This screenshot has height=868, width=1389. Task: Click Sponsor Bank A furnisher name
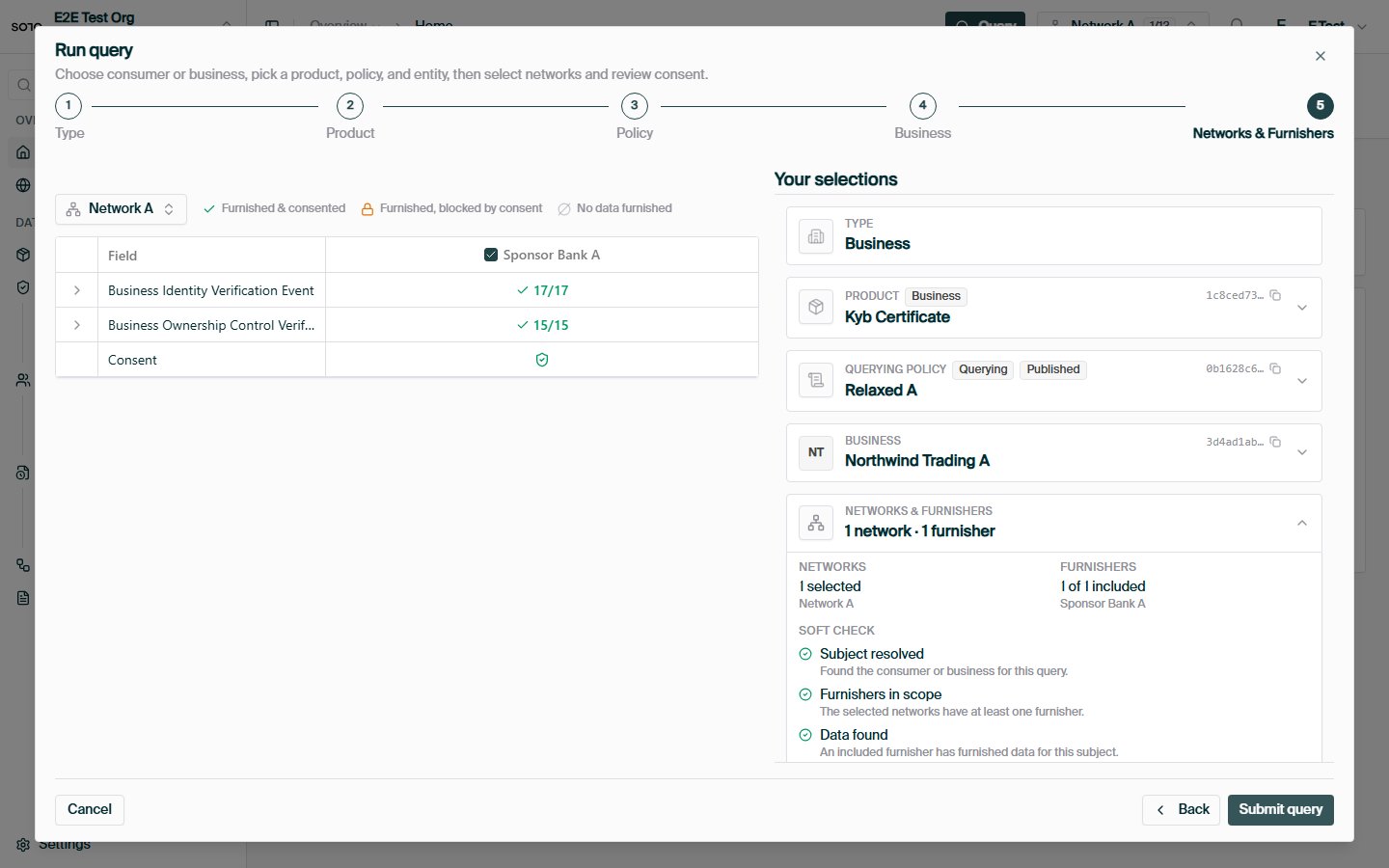[x=1103, y=604]
